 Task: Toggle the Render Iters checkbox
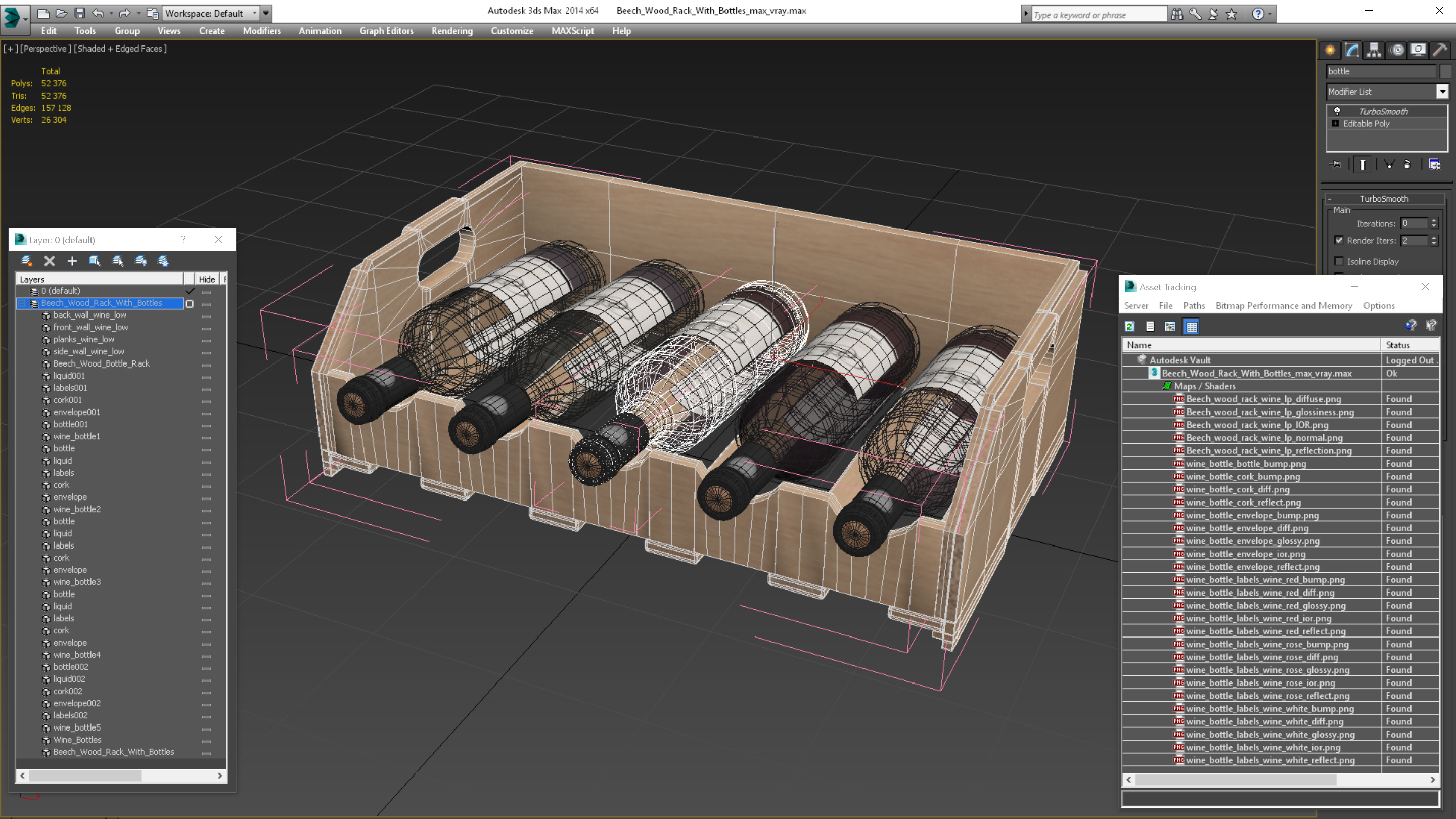pyautogui.click(x=1339, y=240)
